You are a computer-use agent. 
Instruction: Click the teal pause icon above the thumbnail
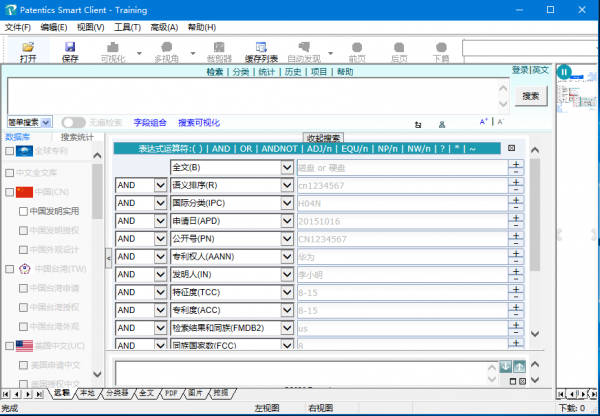[x=564, y=72]
